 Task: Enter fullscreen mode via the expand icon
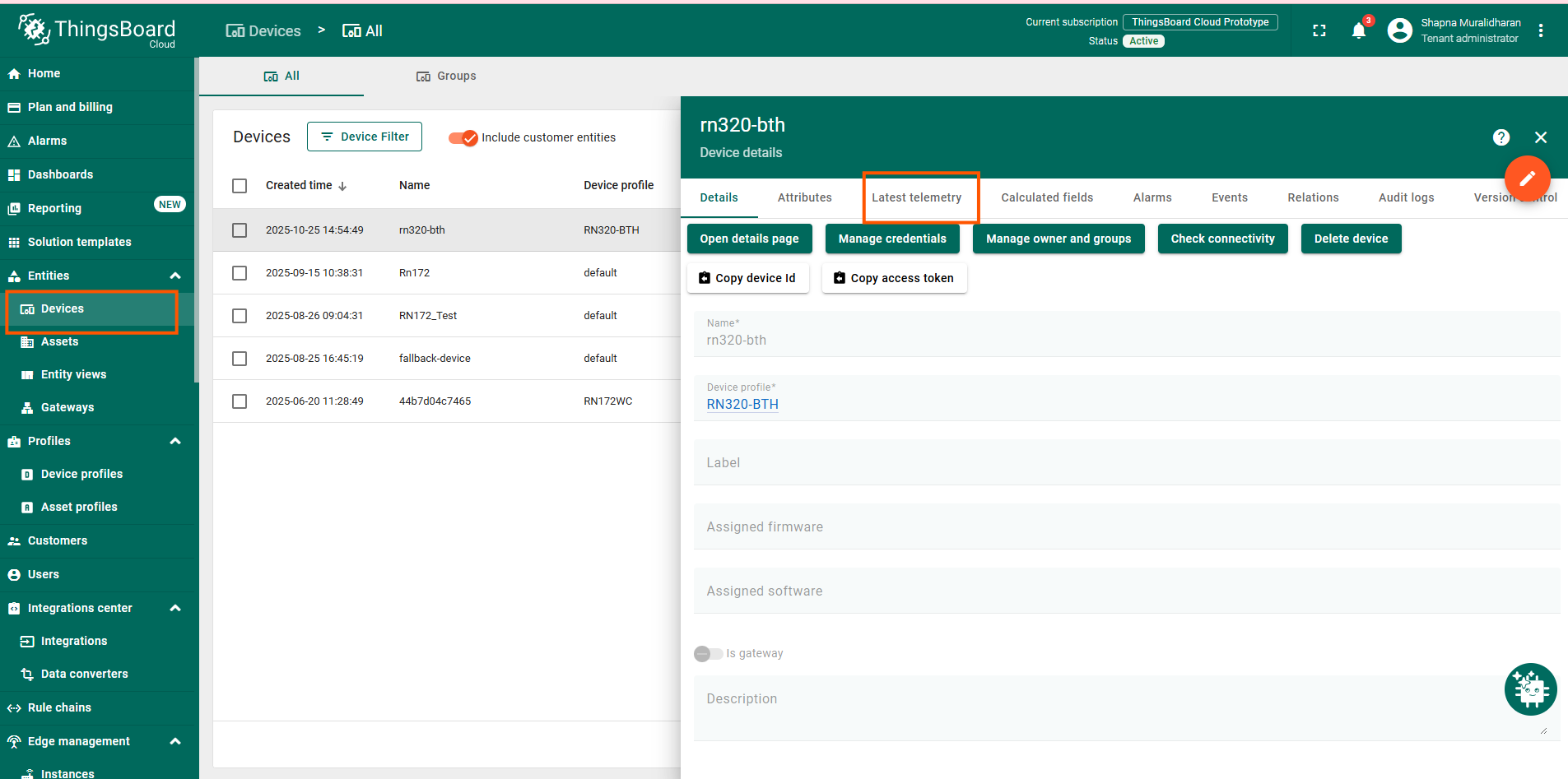(1319, 30)
